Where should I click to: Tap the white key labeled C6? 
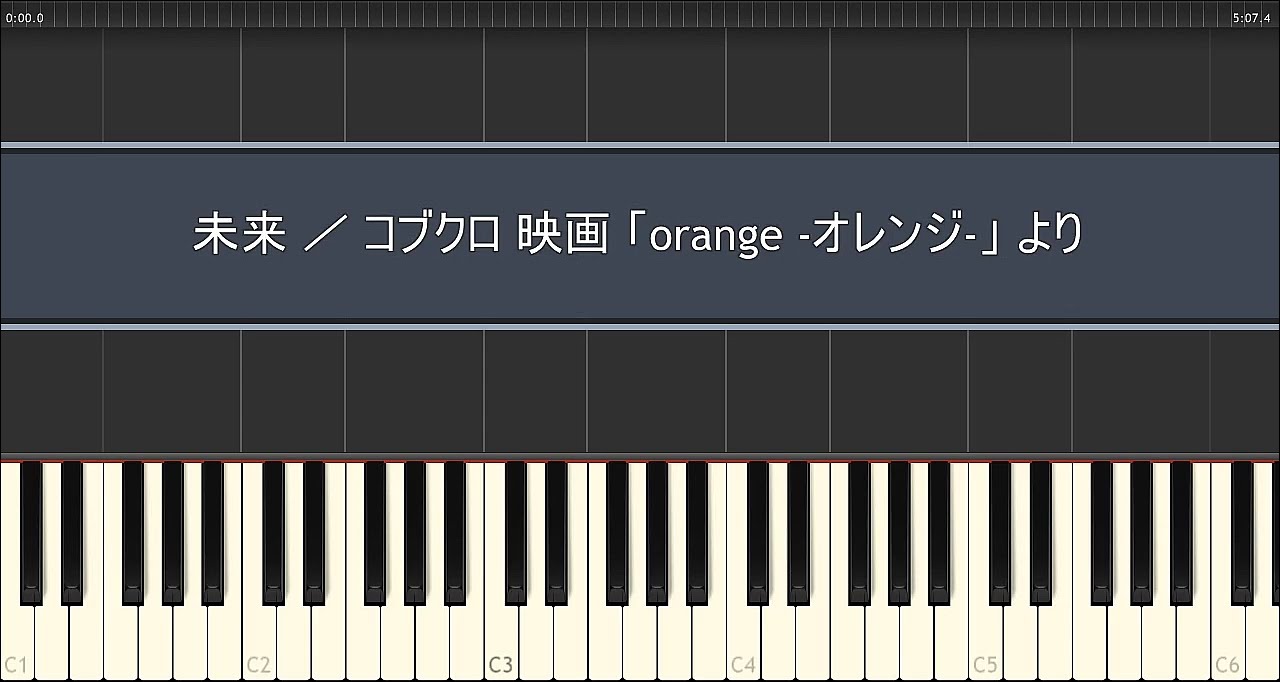(1227, 640)
